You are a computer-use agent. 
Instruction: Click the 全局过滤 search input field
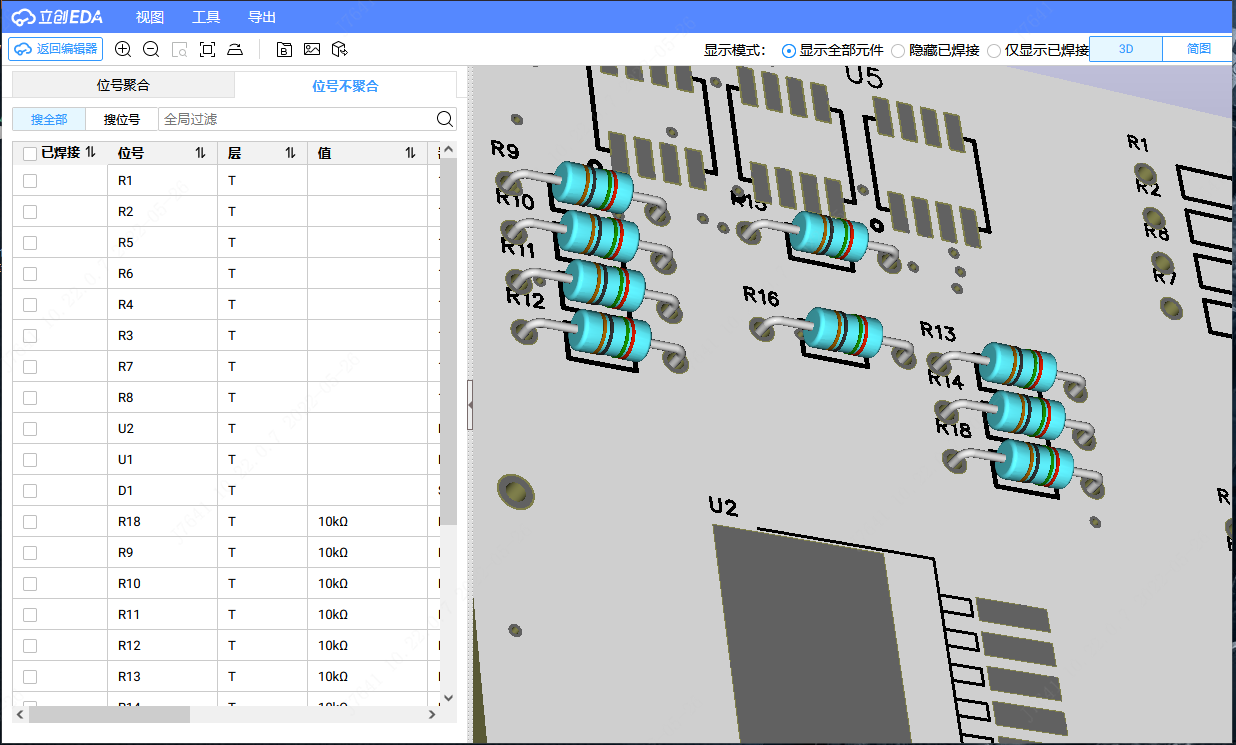[296, 120]
